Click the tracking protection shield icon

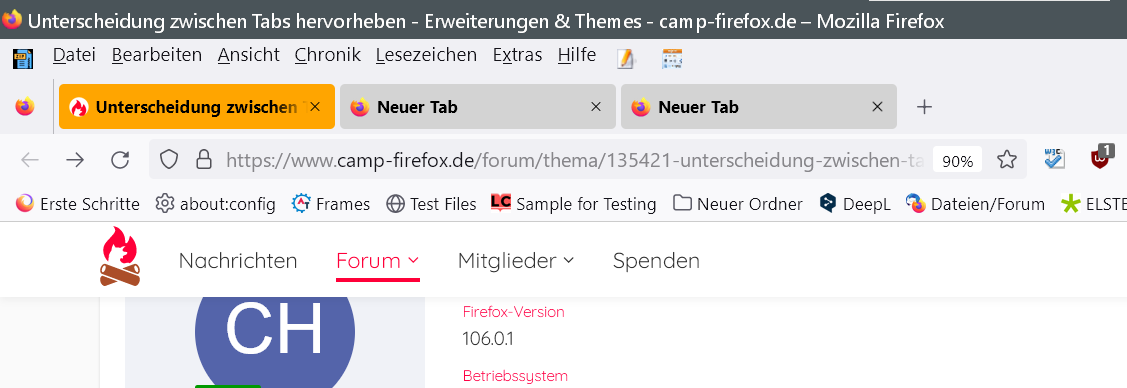click(168, 160)
